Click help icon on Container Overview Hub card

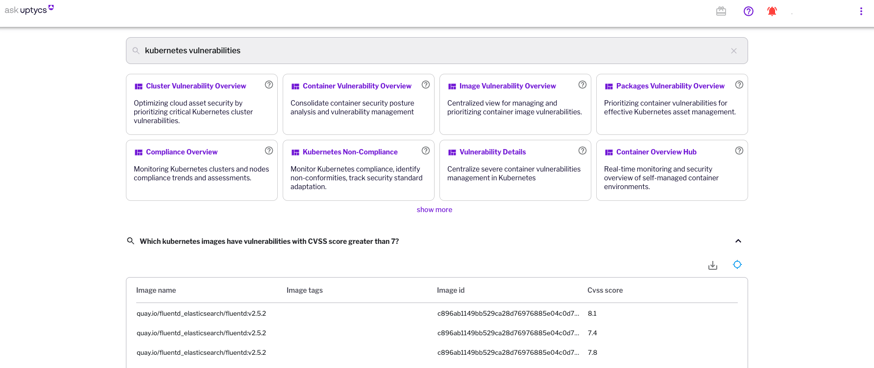coord(739,151)
